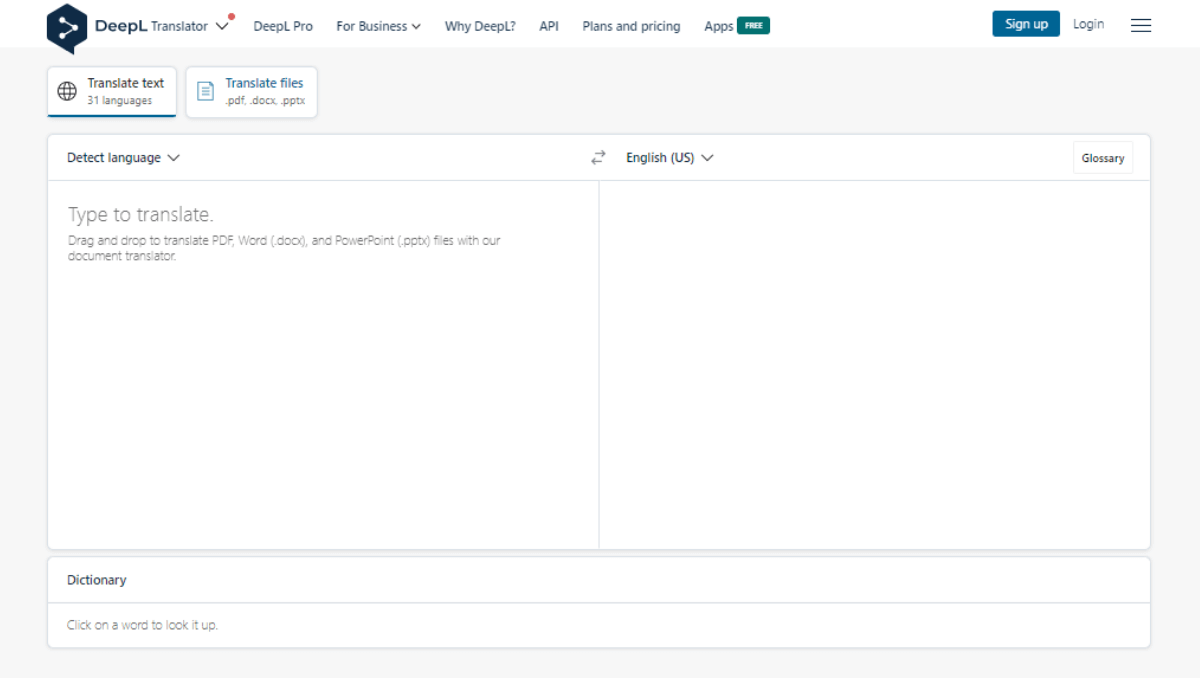The width and height of the screenshot is (1200, 678).
Task: Expand the DeepL Translator product chevron
Action: (x=222, y=26)
